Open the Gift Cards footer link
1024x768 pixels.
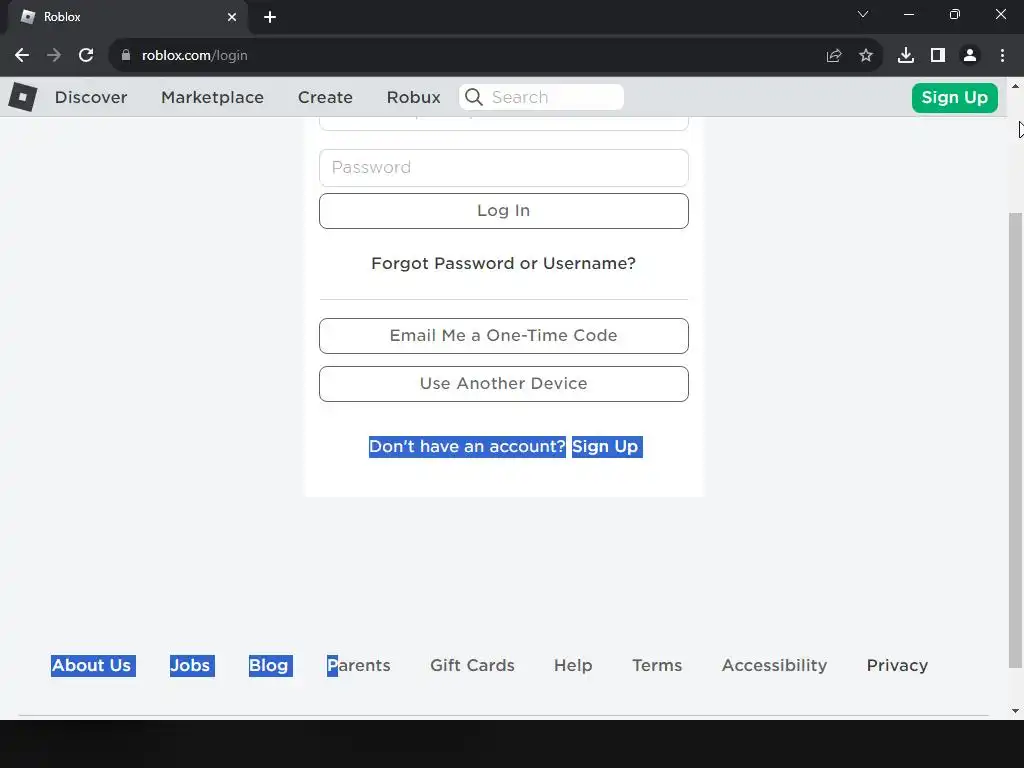[x=472, y=665]
